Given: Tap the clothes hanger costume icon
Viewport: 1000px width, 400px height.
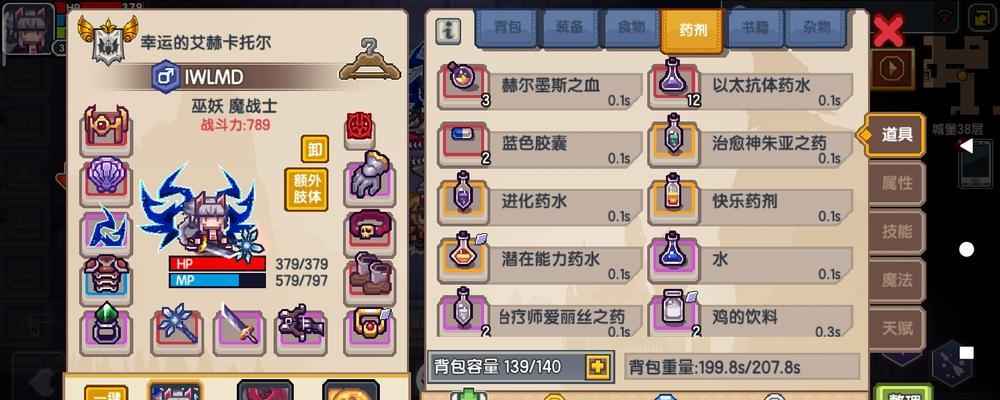Looking at the screenshot, I should point(370,60).
